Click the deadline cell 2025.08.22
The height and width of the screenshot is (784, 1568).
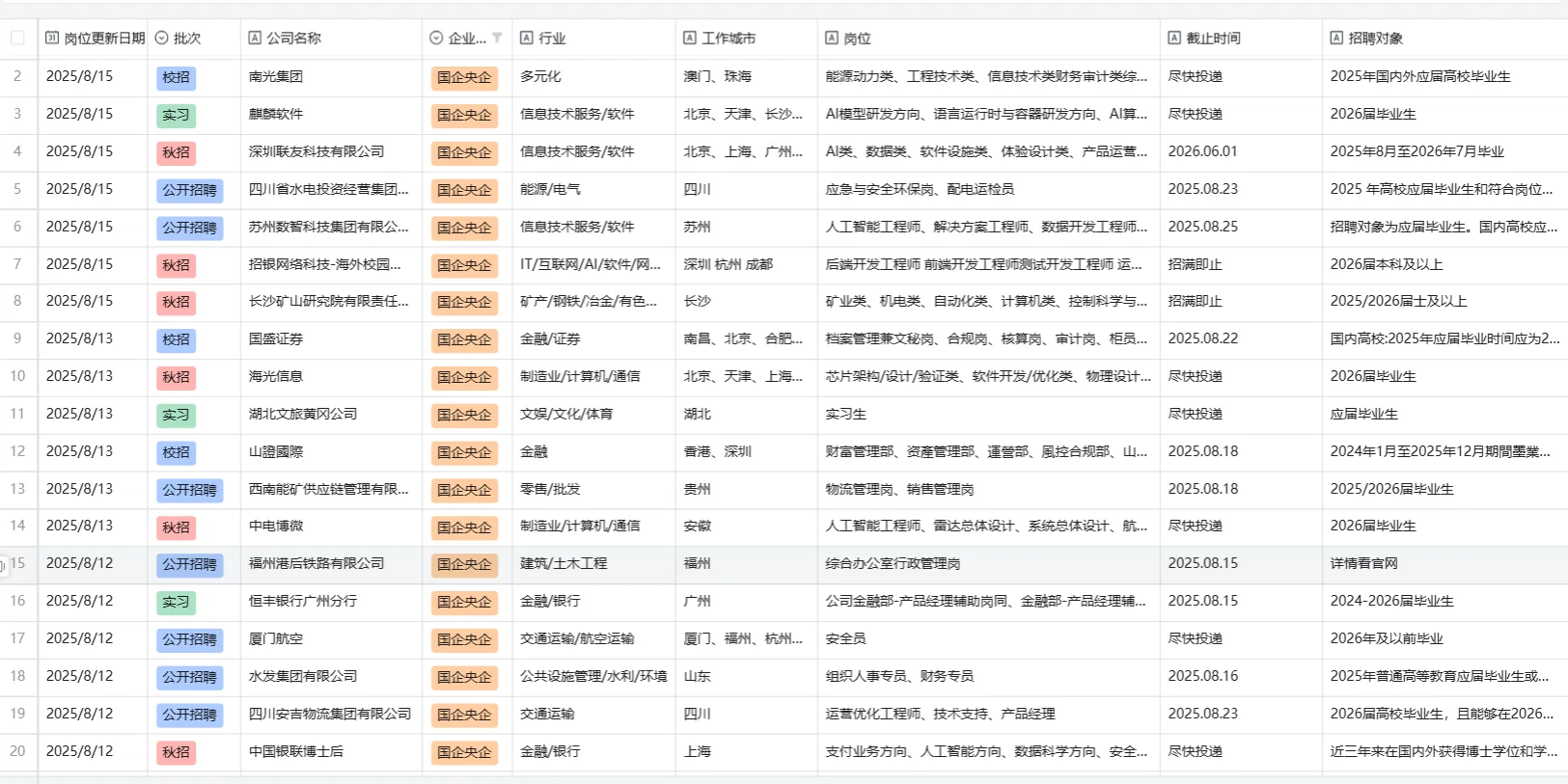coord(1241,339)
